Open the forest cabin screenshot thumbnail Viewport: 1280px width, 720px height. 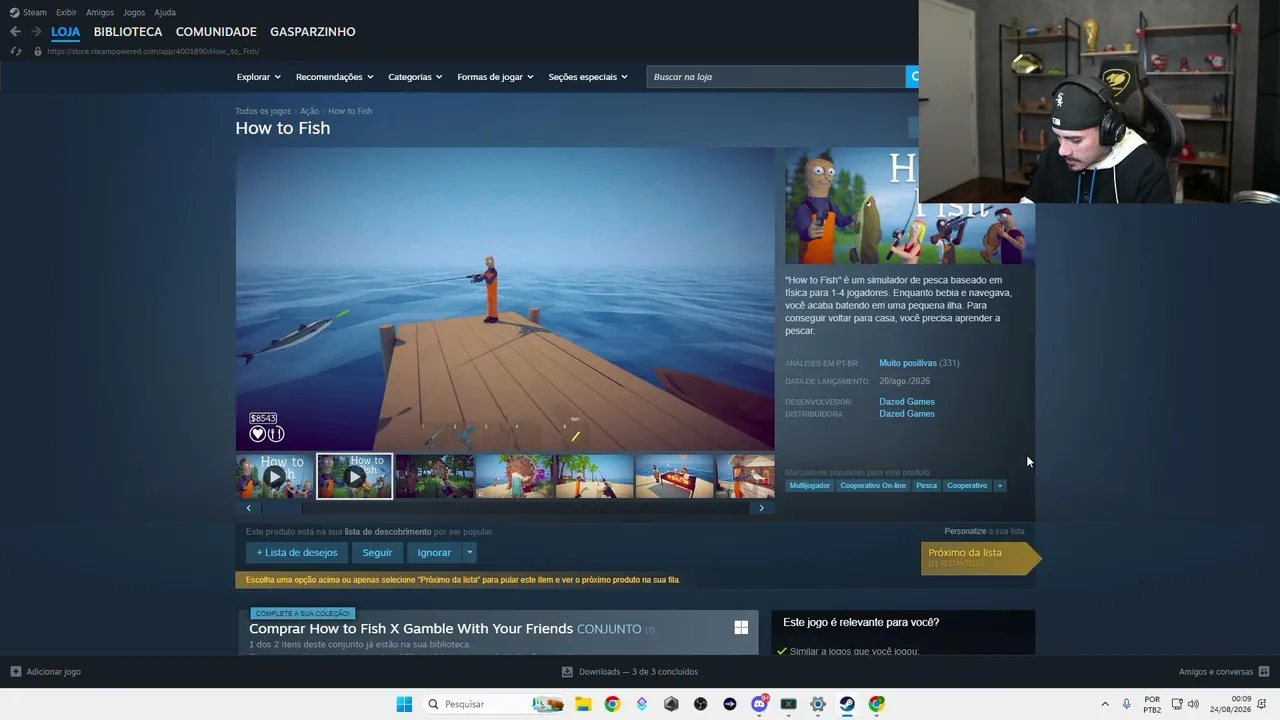click(x=434, y=476)
